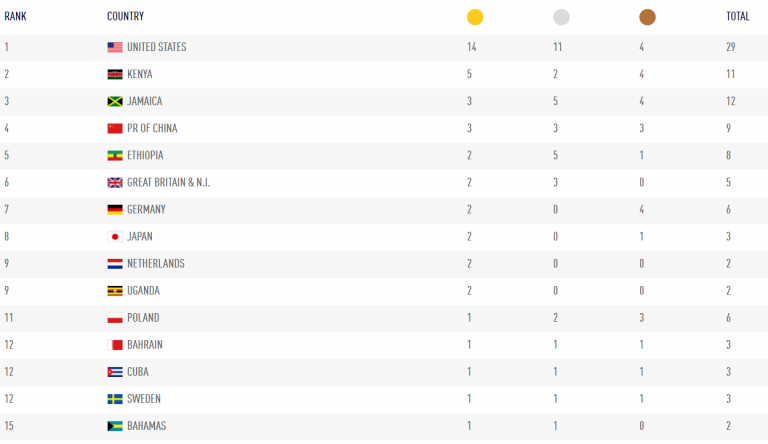The image size is (768, 444).
Task: Click the gold medal column icon
Action: point(475,17)
